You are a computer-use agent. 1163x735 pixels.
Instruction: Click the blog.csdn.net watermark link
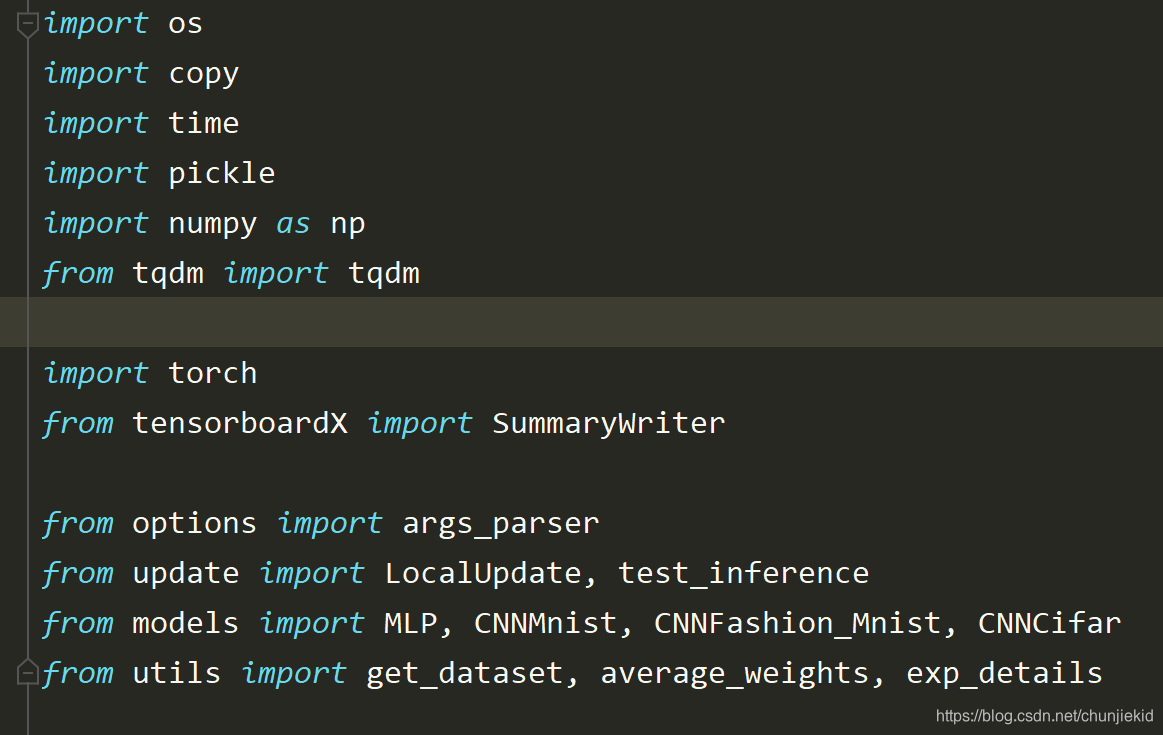coord(1044,716)
